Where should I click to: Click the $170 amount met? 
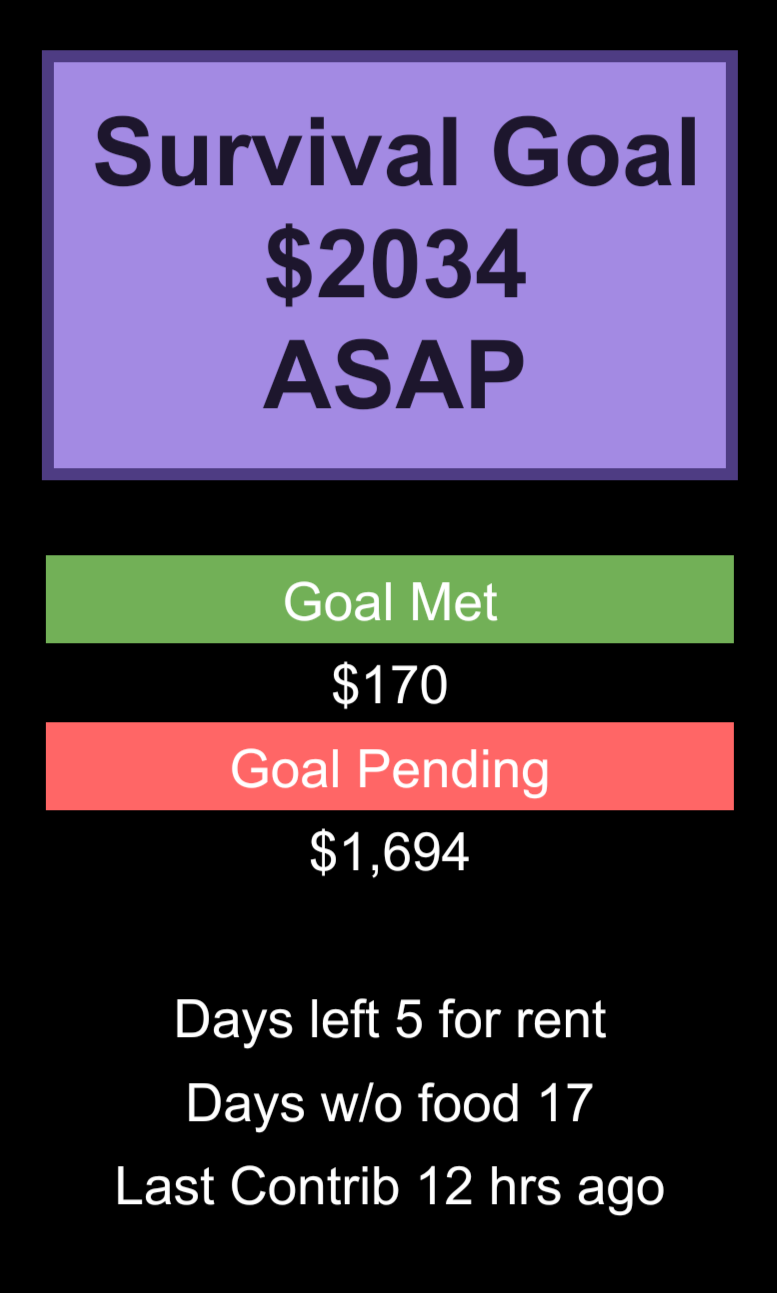(x=390, y=685)
